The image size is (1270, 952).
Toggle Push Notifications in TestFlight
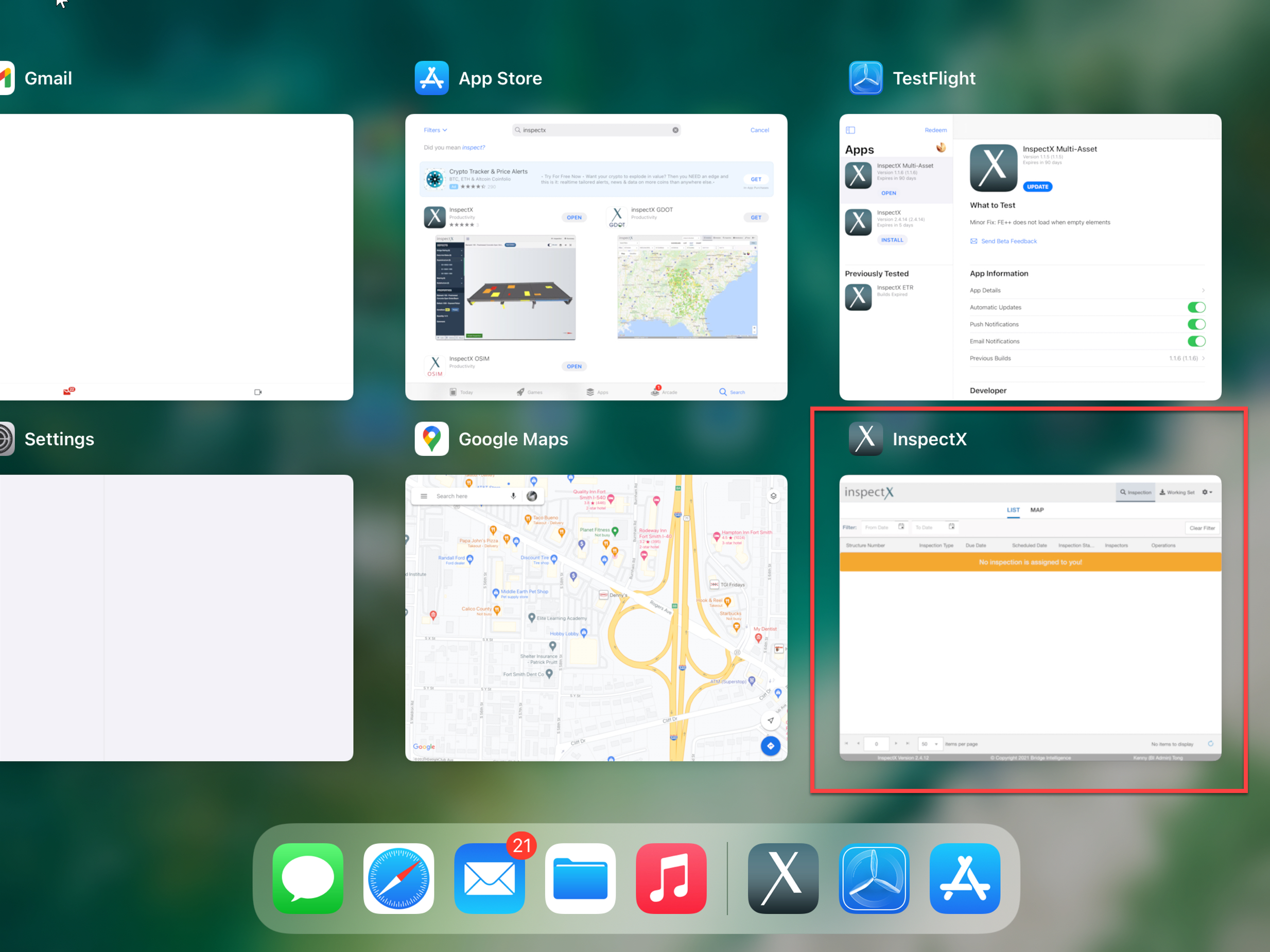click(x=1196, y=324)
